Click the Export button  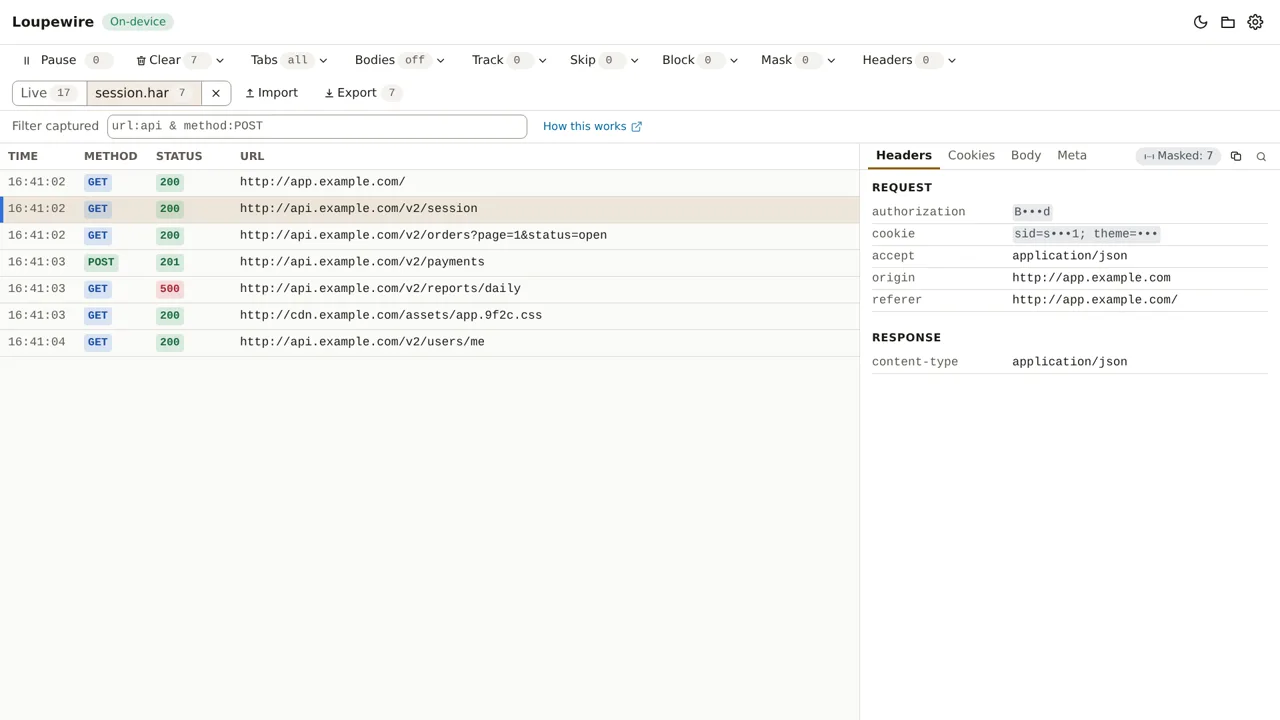[362, 93]
